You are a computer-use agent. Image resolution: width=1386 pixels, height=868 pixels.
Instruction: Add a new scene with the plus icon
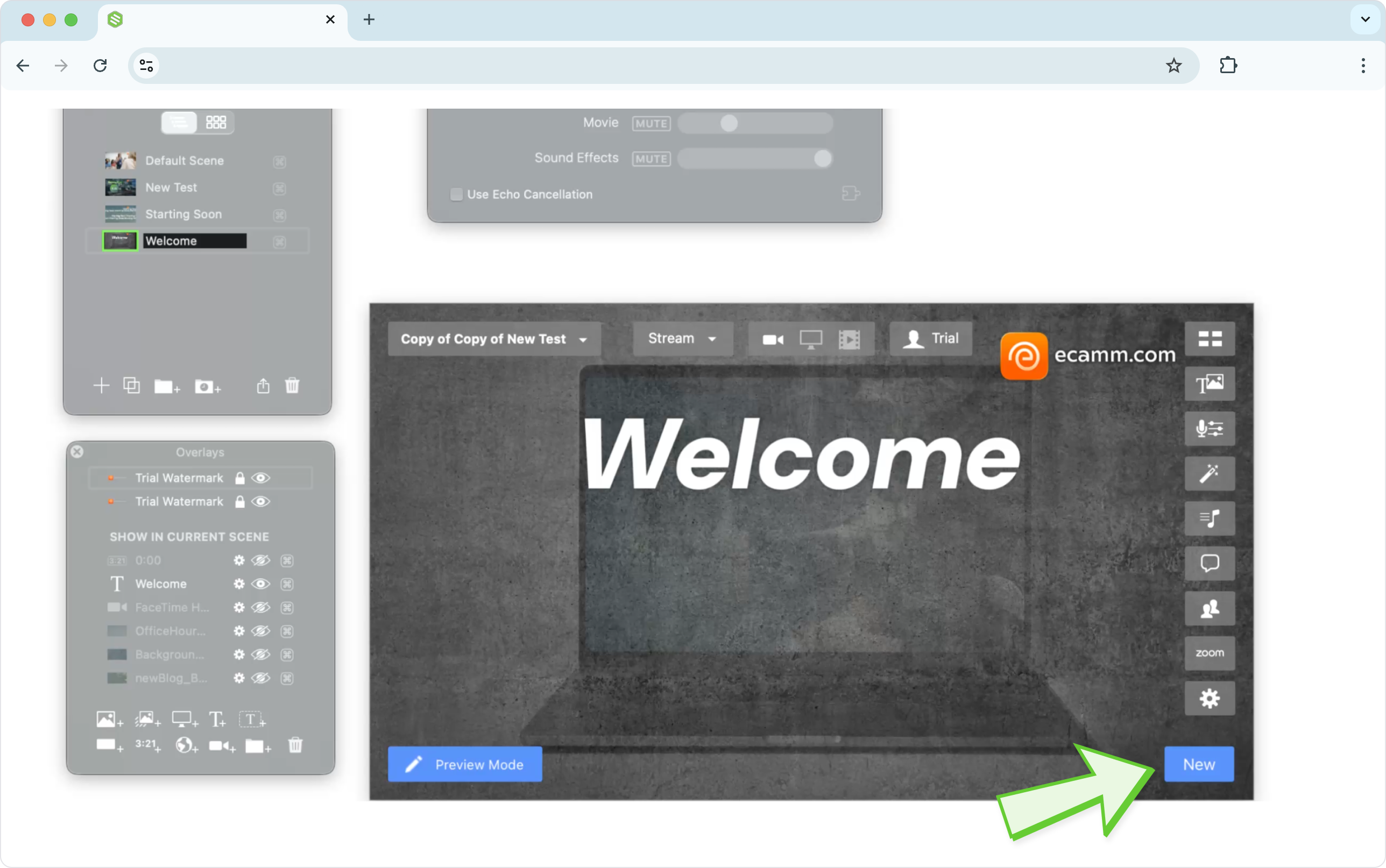coord(101,385)
